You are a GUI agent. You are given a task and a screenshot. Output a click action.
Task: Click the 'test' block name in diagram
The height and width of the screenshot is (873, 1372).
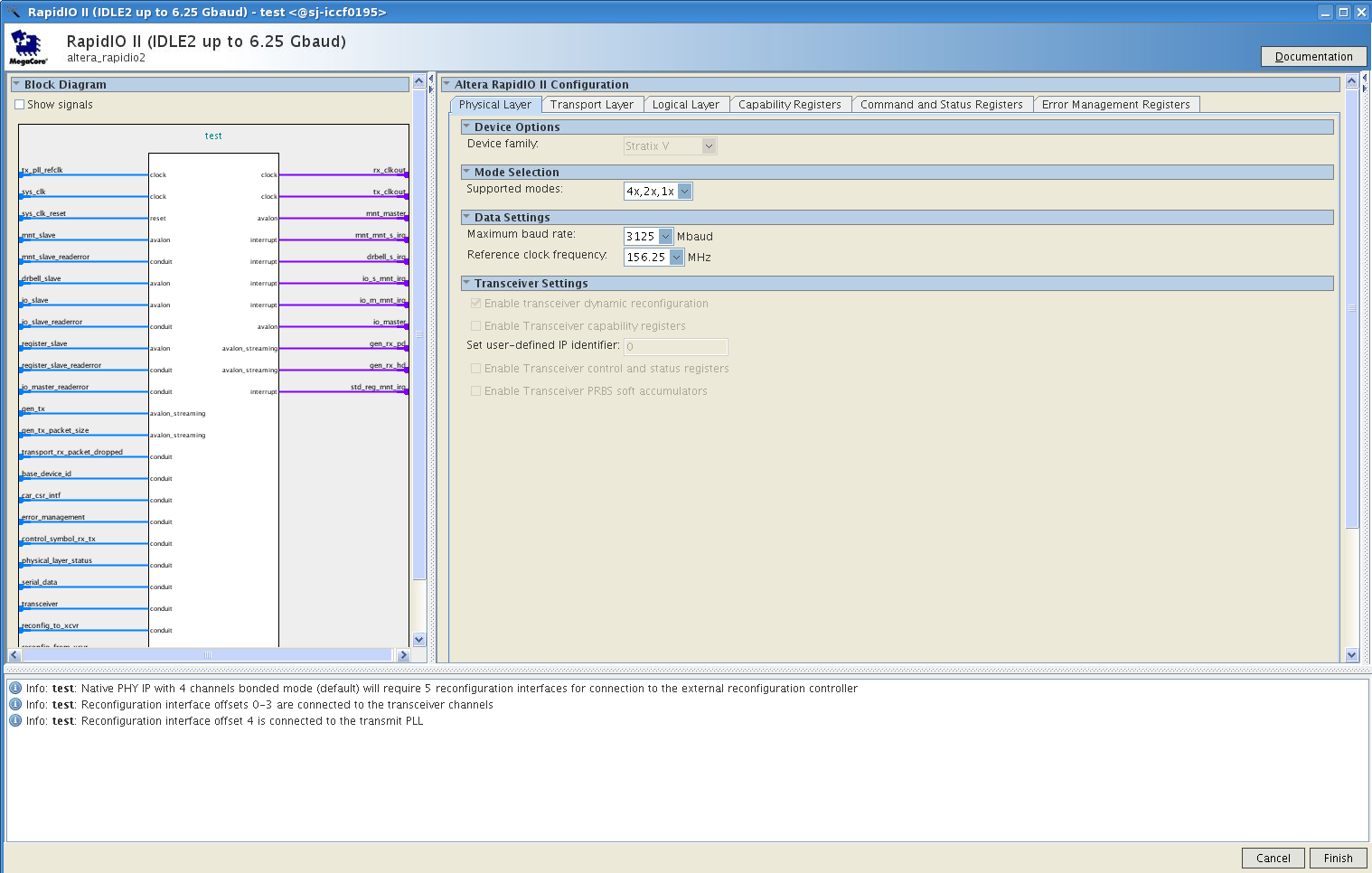213,136
